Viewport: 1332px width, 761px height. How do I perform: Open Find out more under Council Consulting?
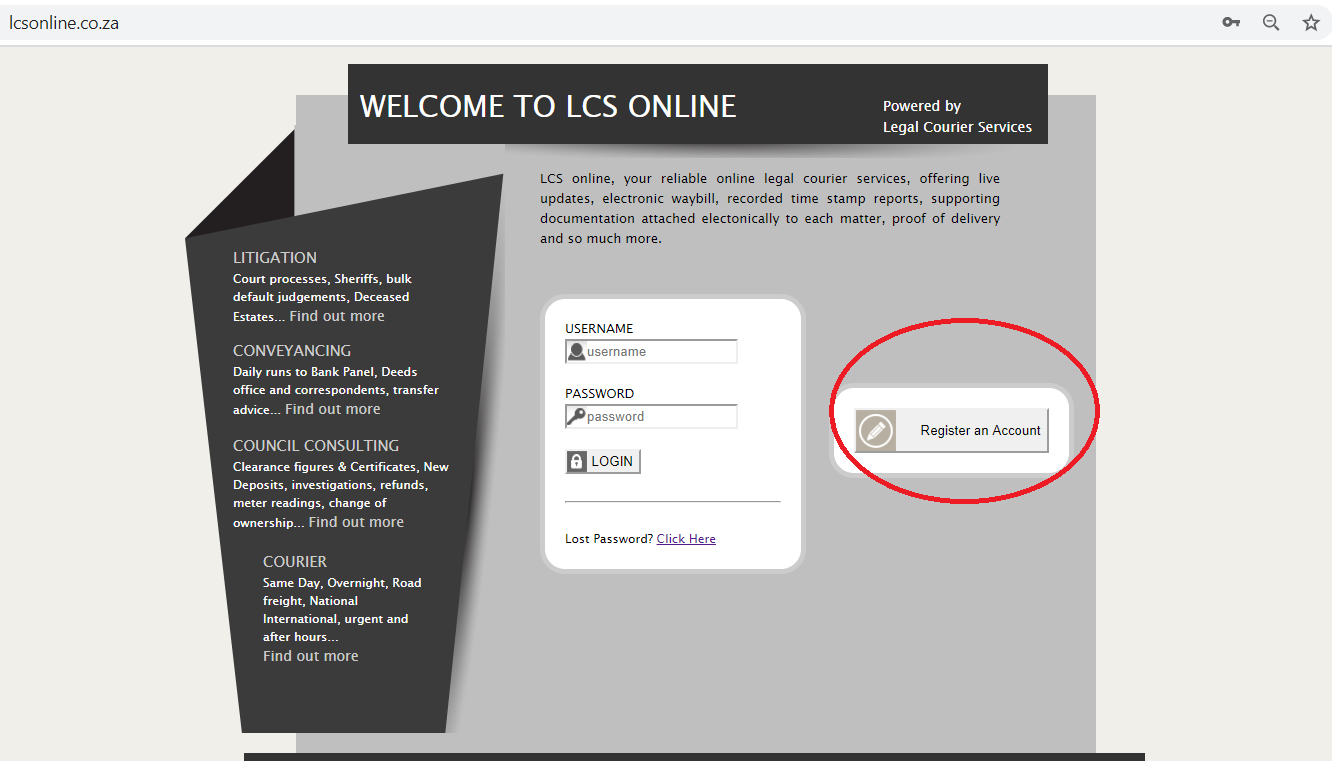(356, 522)
